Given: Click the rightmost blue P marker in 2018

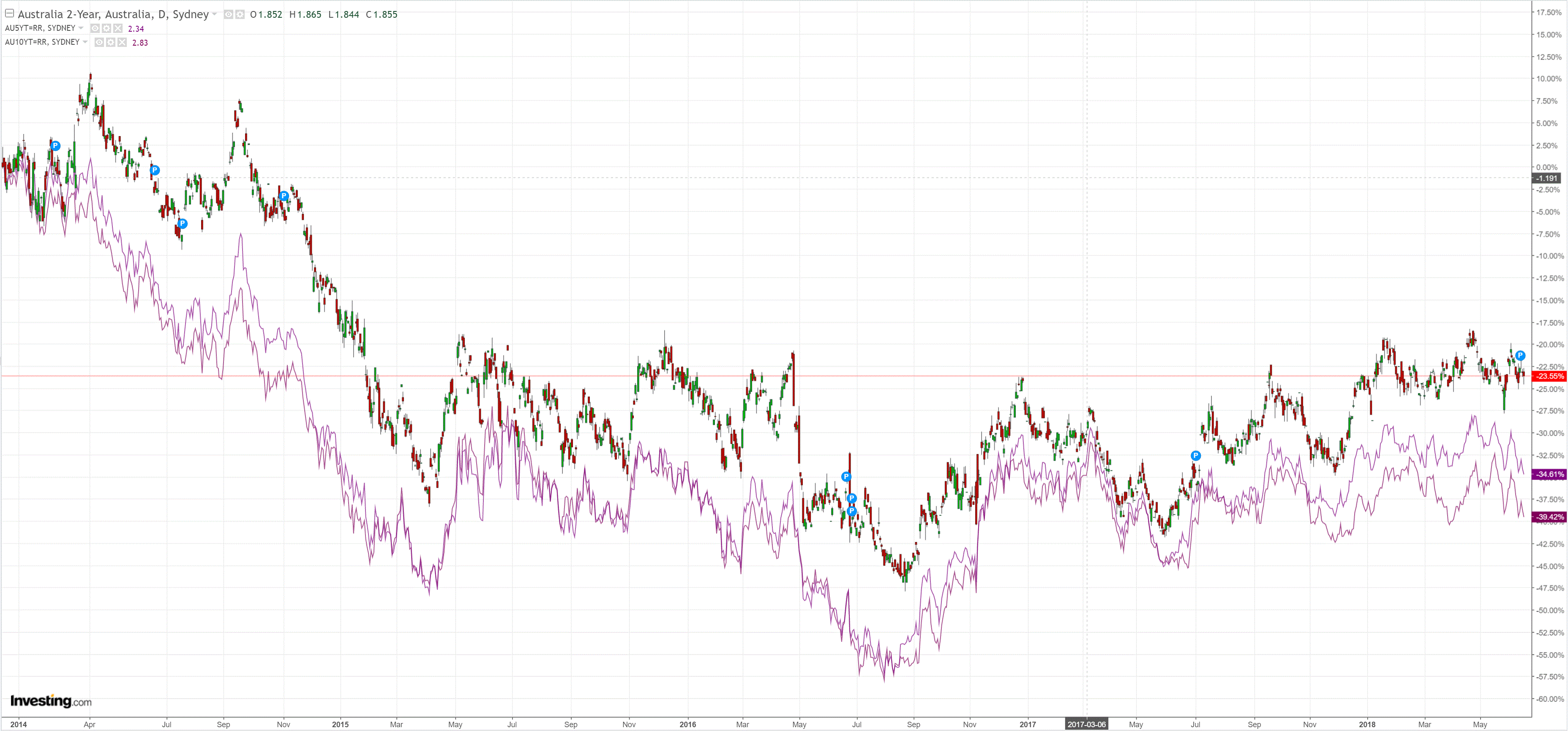Looking at the screenshot, I should click(x=1521, y=355).
